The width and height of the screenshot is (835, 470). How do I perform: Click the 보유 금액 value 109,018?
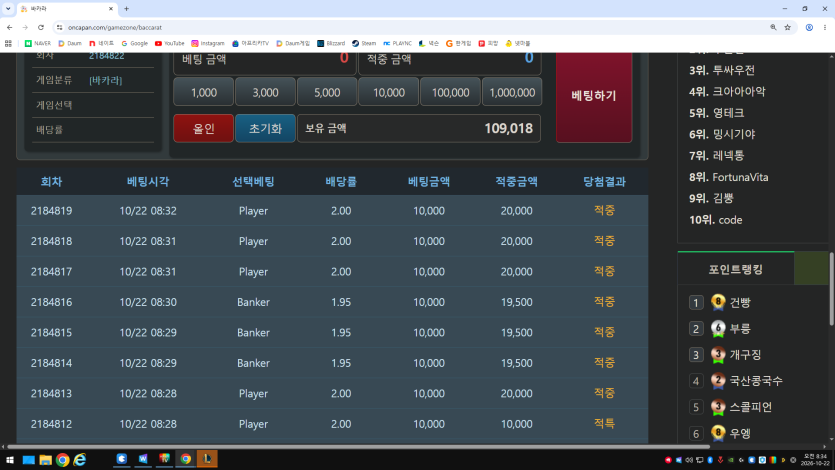509,128
